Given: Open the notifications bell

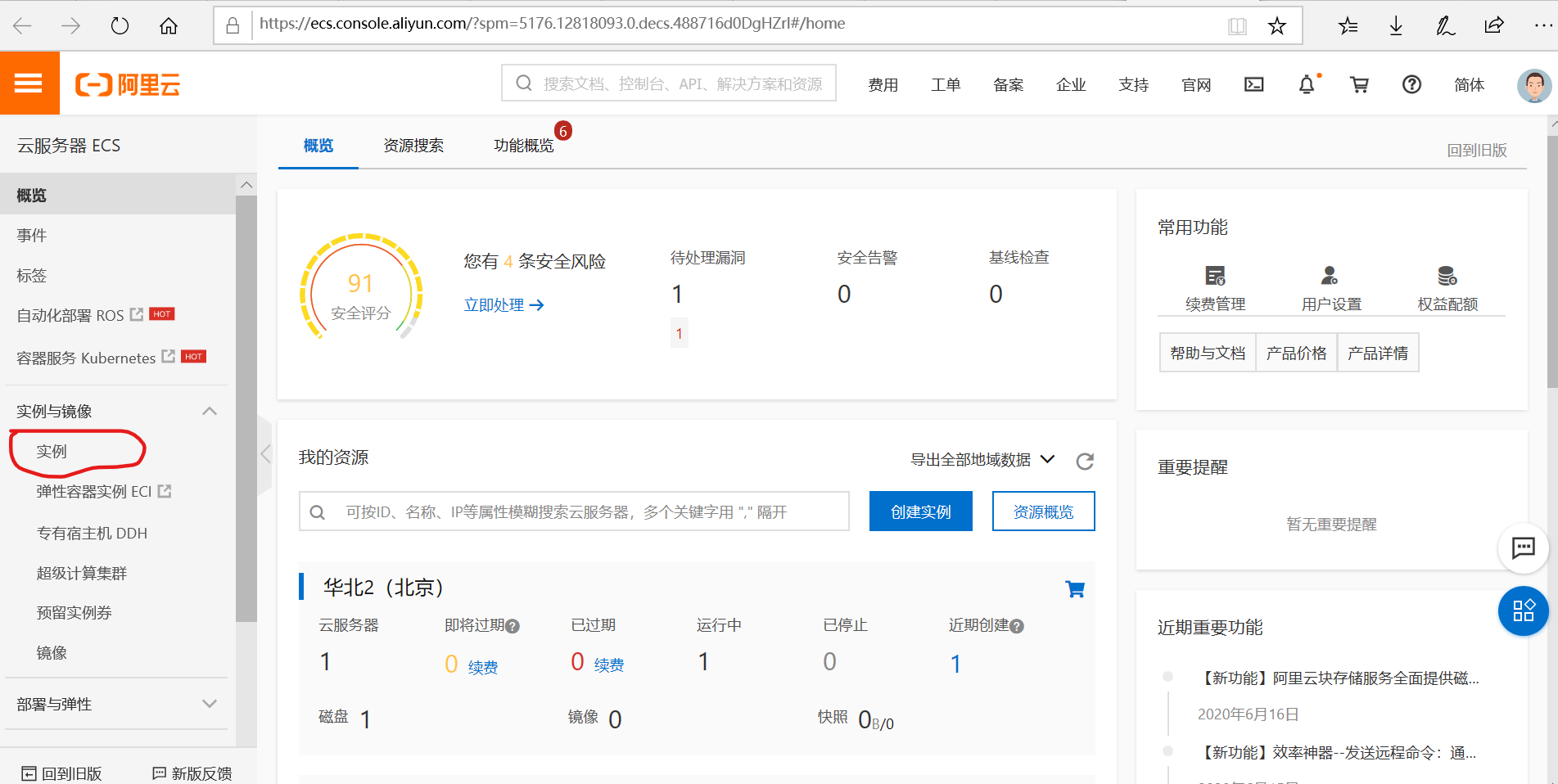Looking at the screenshot, I should pyautogui.click(x=1307, y=84).
